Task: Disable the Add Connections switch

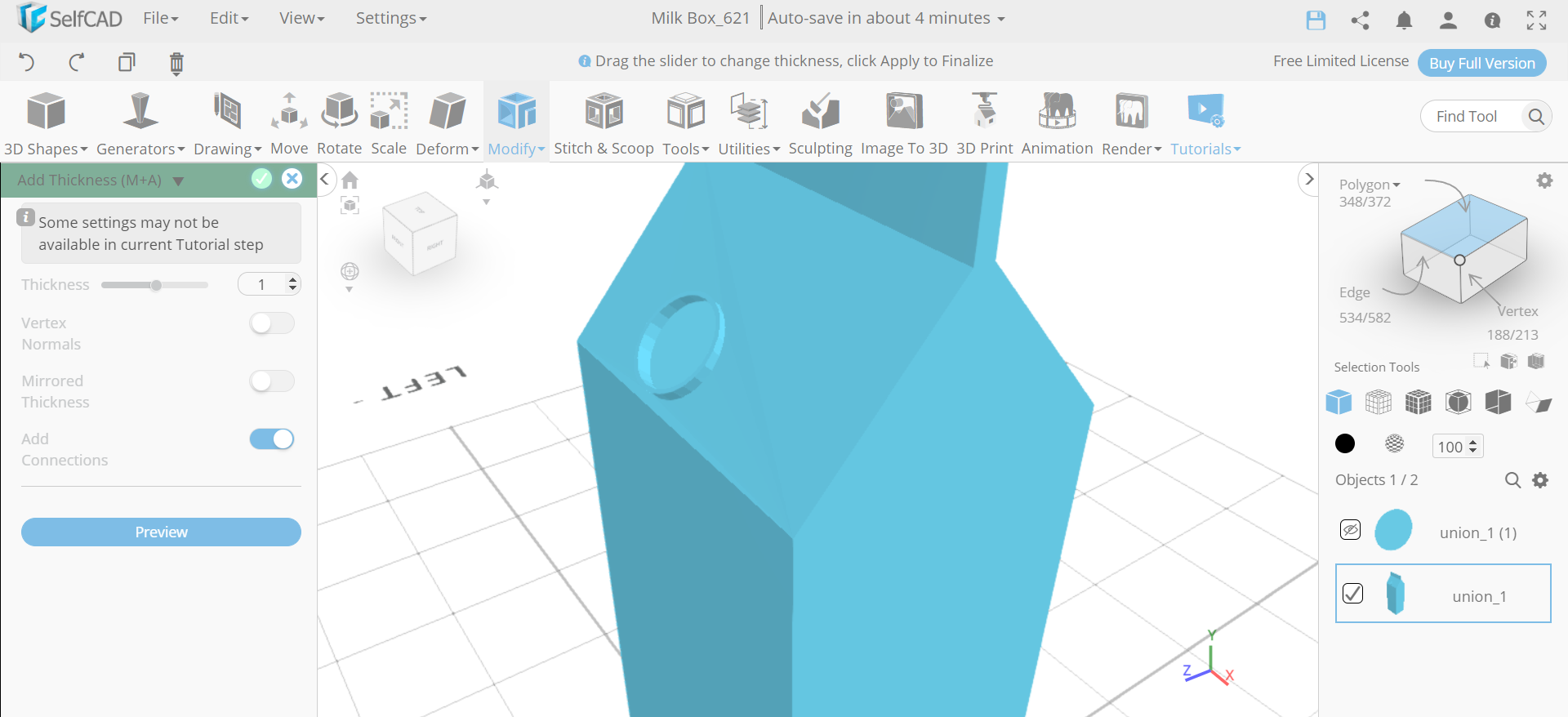Action: click(272, 439)
